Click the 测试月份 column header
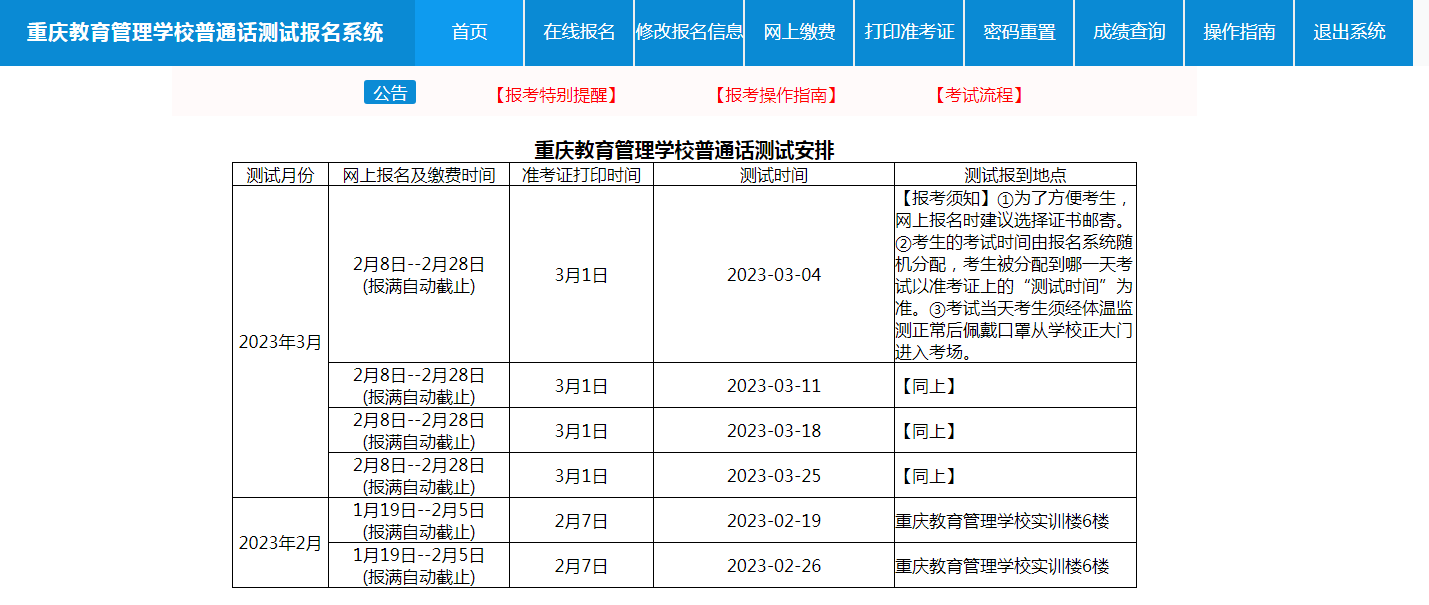Screen dimensions: 1429x605 click(280, 175)
